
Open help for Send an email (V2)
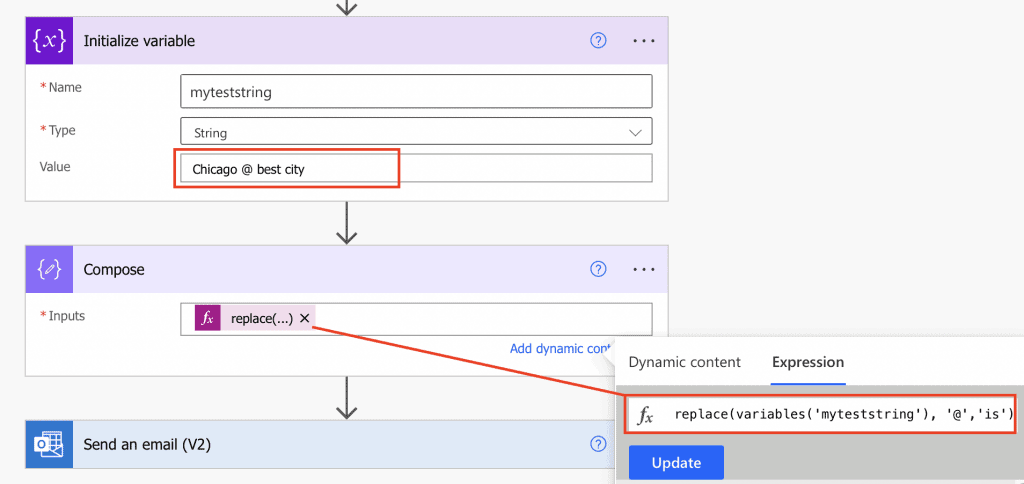(598, 445)
